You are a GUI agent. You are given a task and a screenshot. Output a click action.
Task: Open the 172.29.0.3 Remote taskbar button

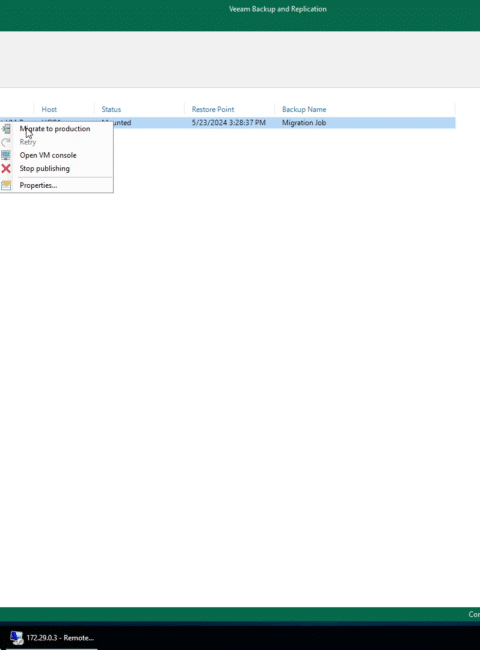coord(52,638)
